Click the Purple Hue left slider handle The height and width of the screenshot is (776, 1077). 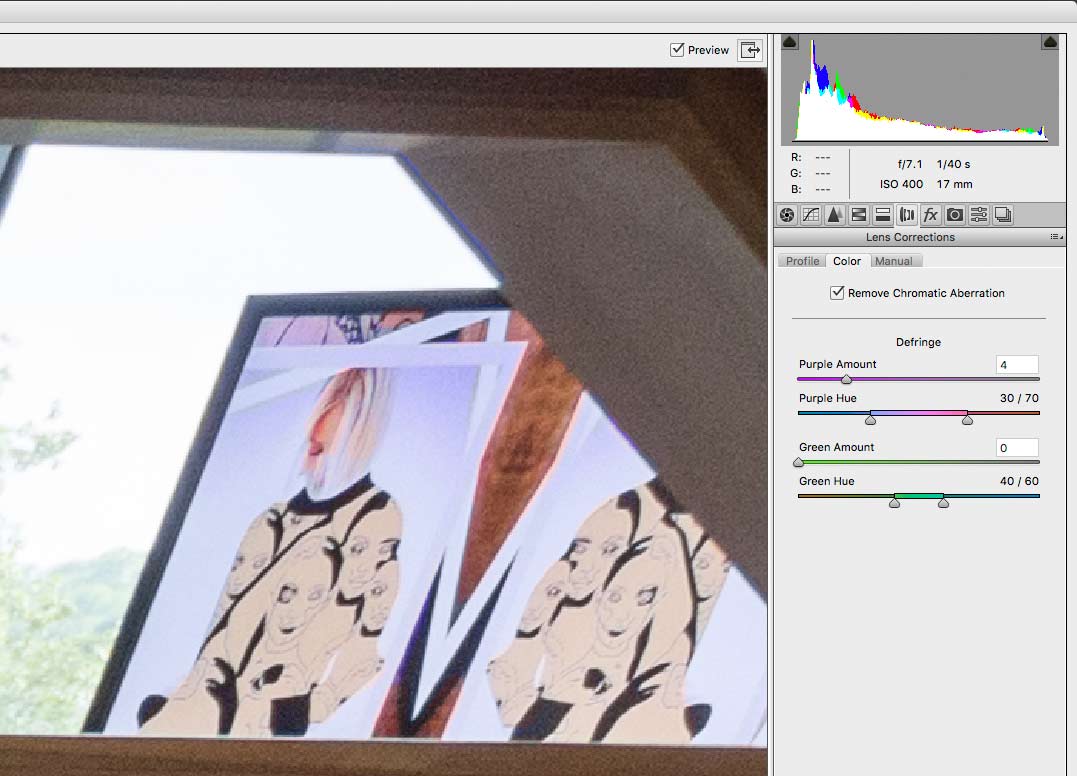pos(870,419)
